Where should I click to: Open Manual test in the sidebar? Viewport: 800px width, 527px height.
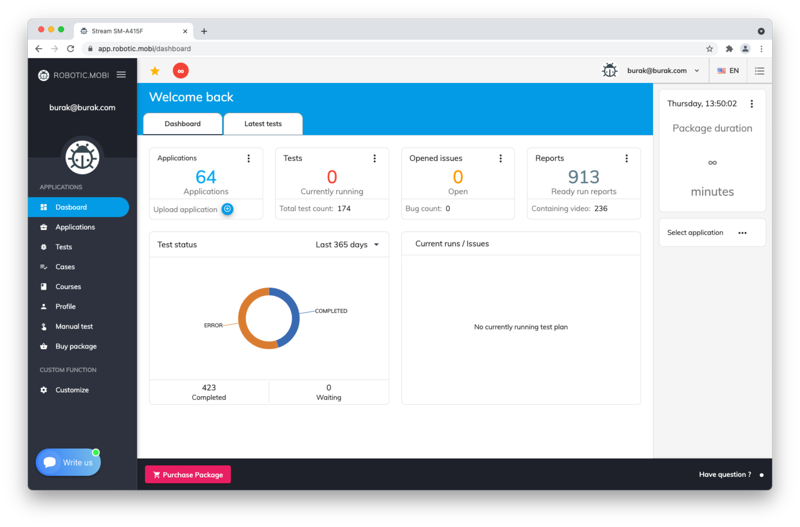(x=74, y=326)
